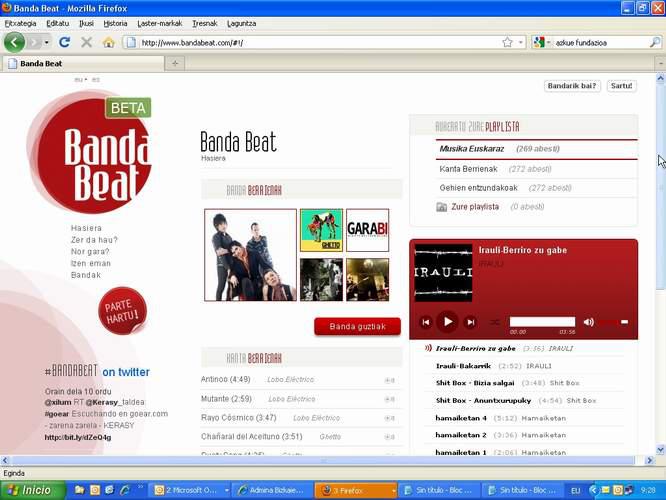Bookmark this page with the star icon
Image resolution: width=666 pixels, height=500 pixels.
click(507, 42)
